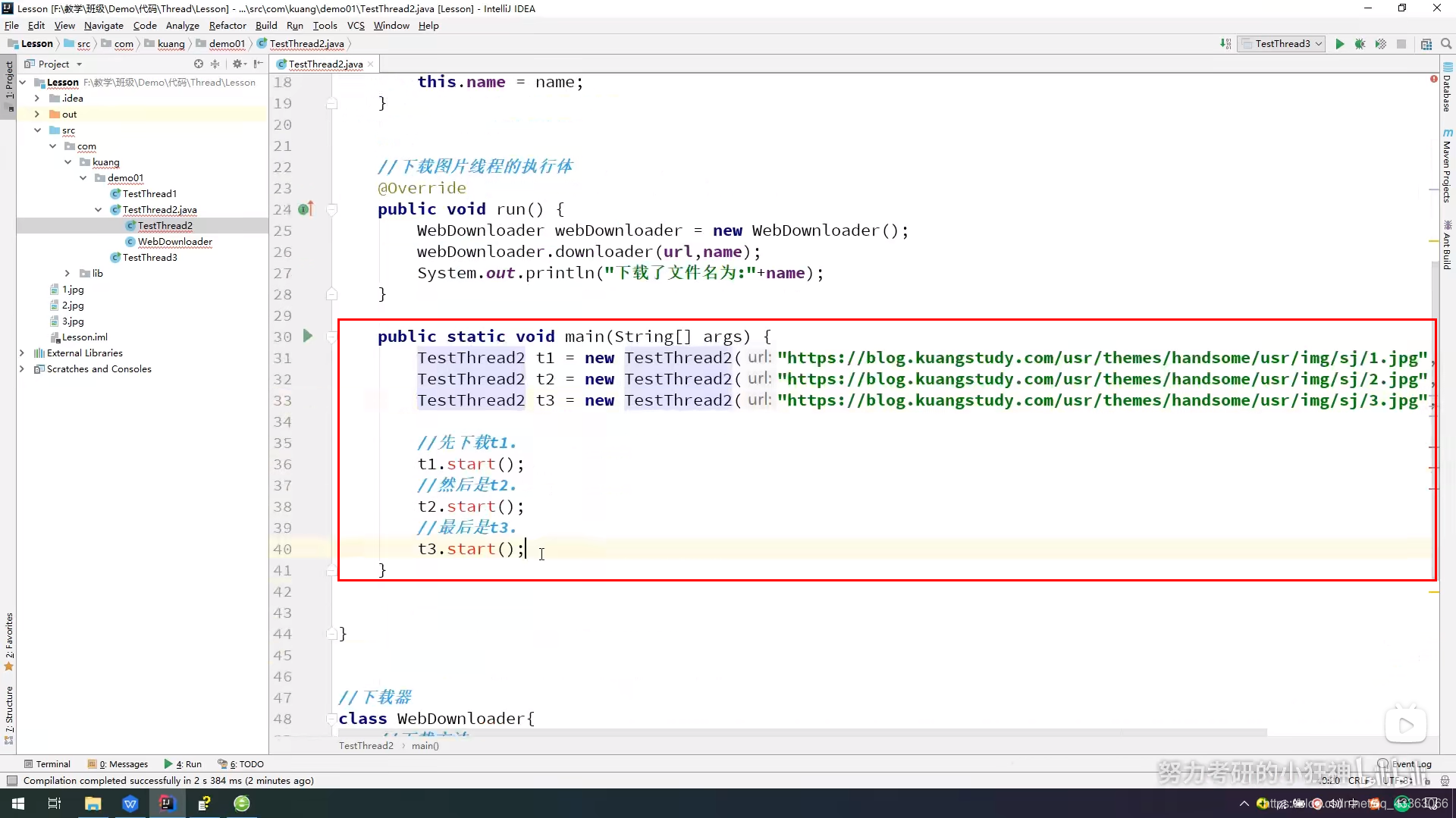
Task: Collapse the demo01 package in Project tree
Action: click(83, 178)
